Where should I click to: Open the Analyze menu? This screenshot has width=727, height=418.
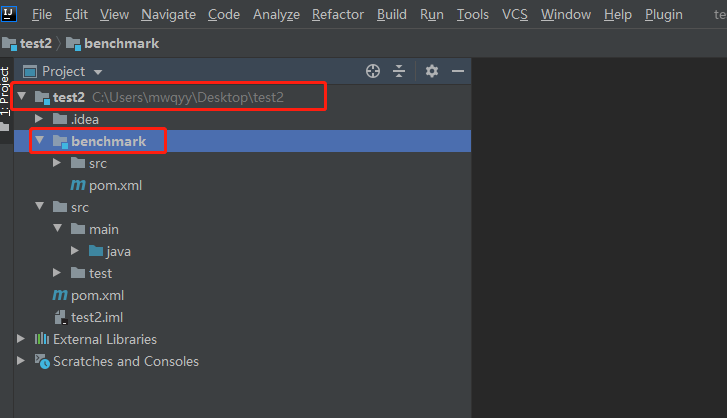click(276, 14)
